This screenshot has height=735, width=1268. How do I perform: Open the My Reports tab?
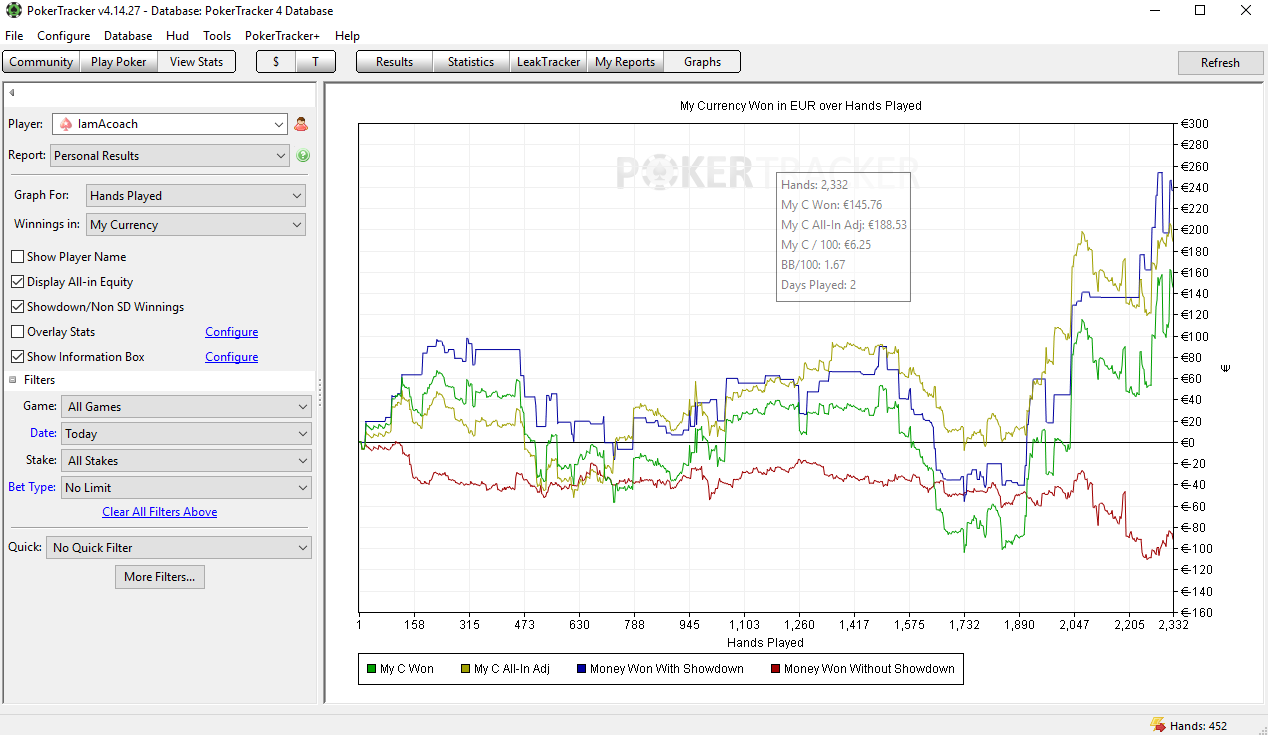625,62
